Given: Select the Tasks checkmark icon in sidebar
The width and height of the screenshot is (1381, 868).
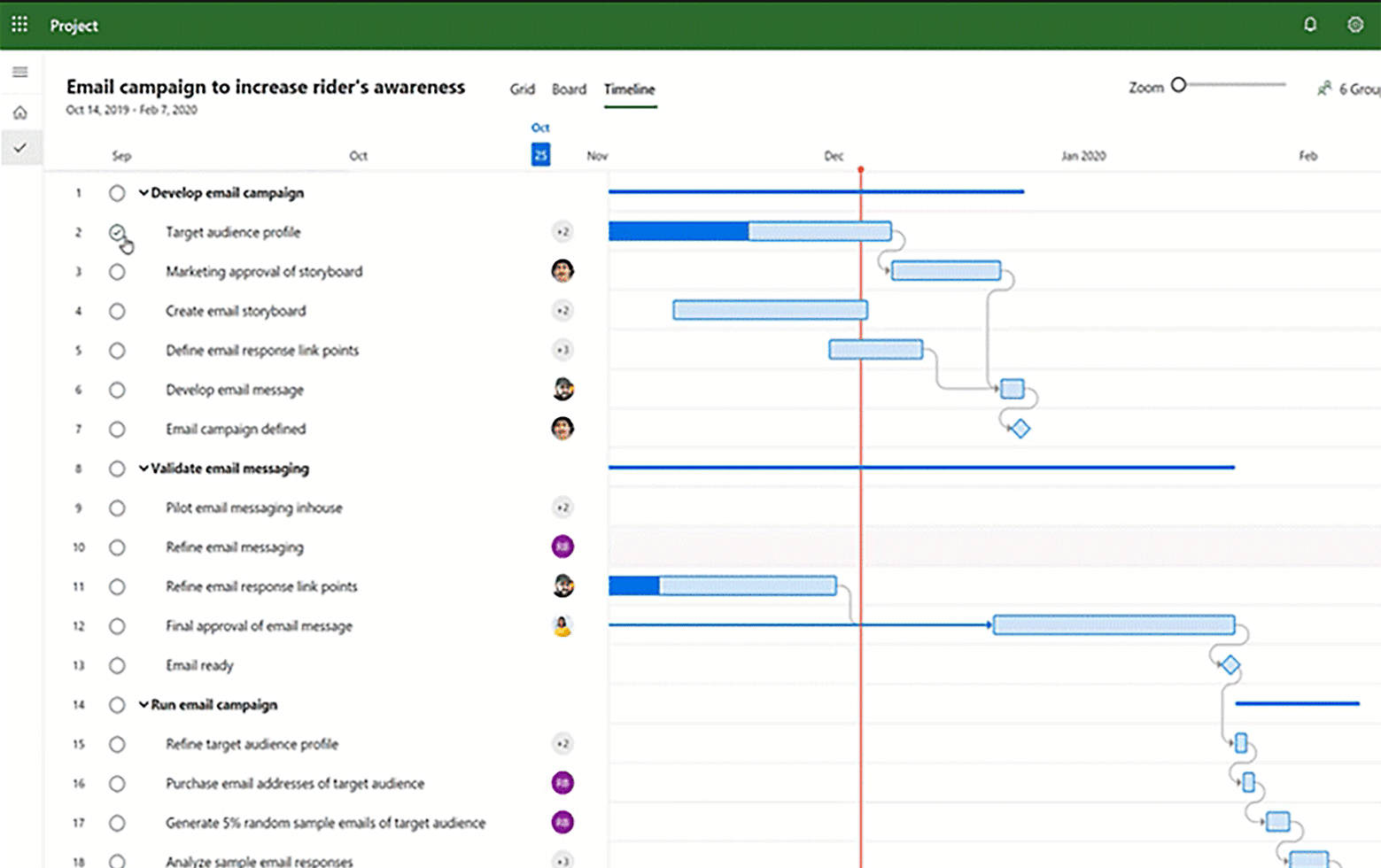Looking at the screenshot, I should [20, 148].
